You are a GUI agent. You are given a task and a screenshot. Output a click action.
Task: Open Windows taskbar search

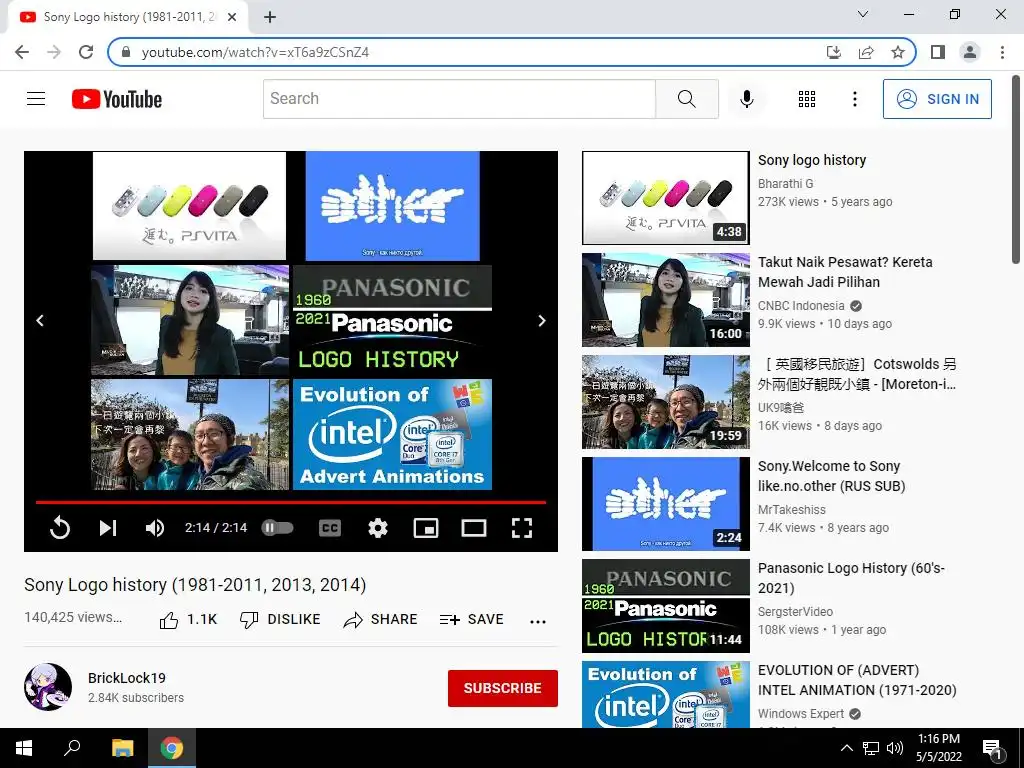pos(72,748)
